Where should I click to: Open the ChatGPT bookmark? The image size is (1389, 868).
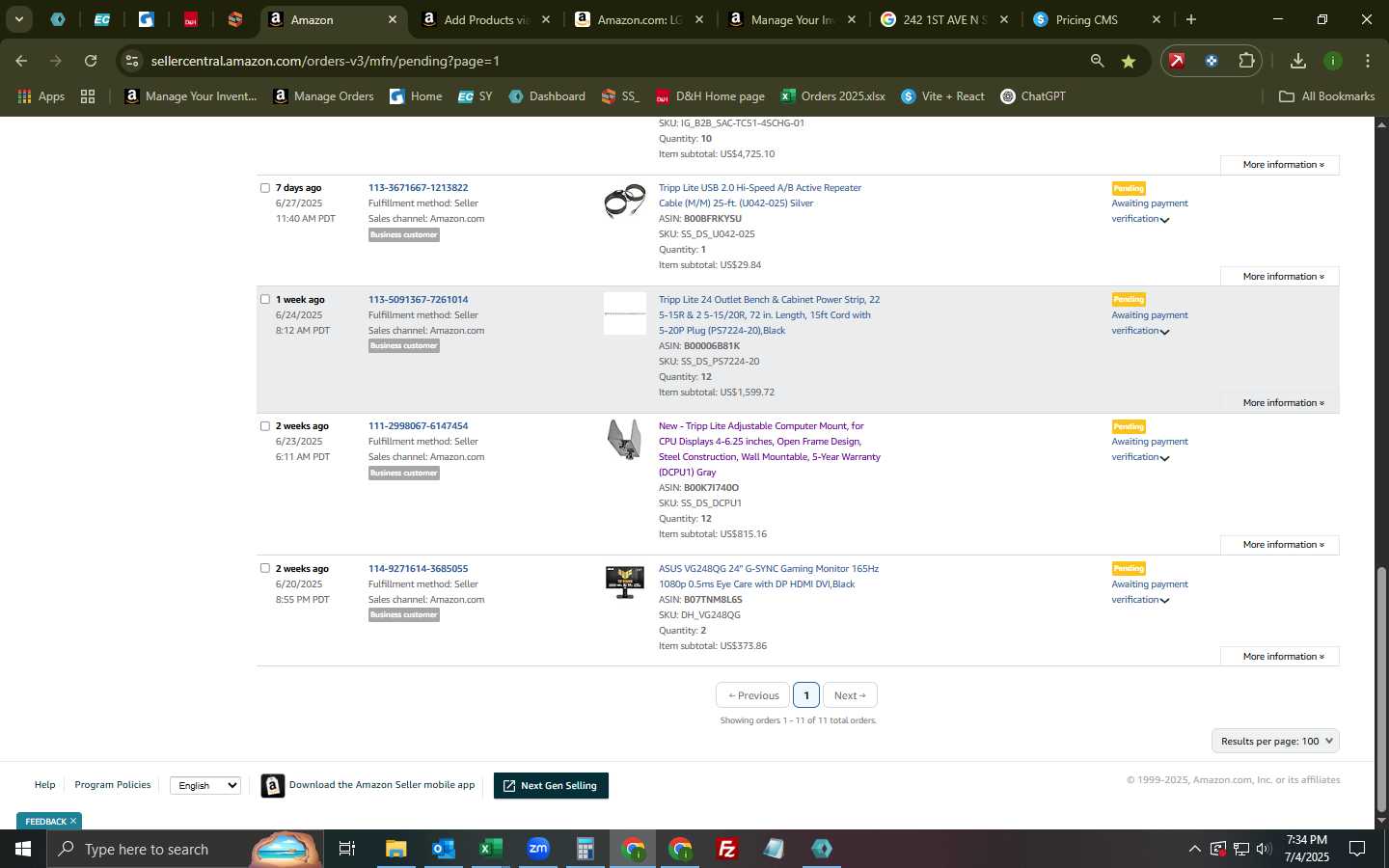click(1033, 96)
